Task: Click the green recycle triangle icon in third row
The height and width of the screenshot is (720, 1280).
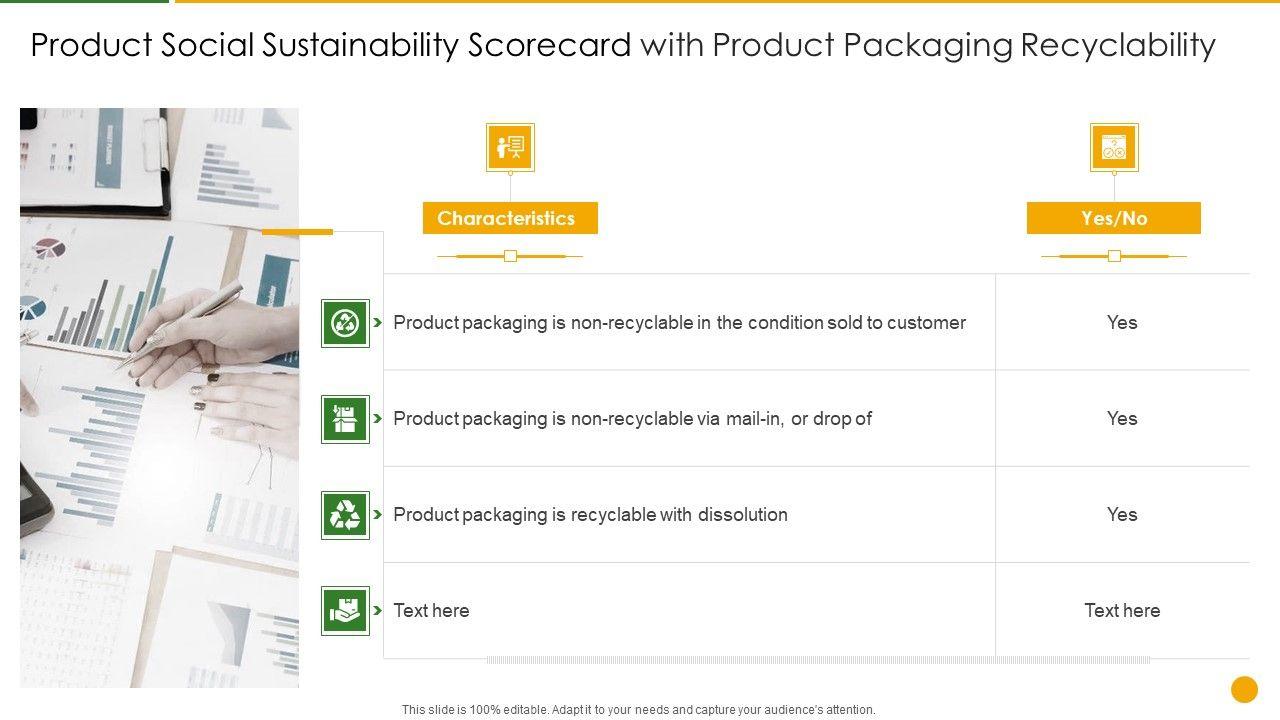Action: coord(345,515)
